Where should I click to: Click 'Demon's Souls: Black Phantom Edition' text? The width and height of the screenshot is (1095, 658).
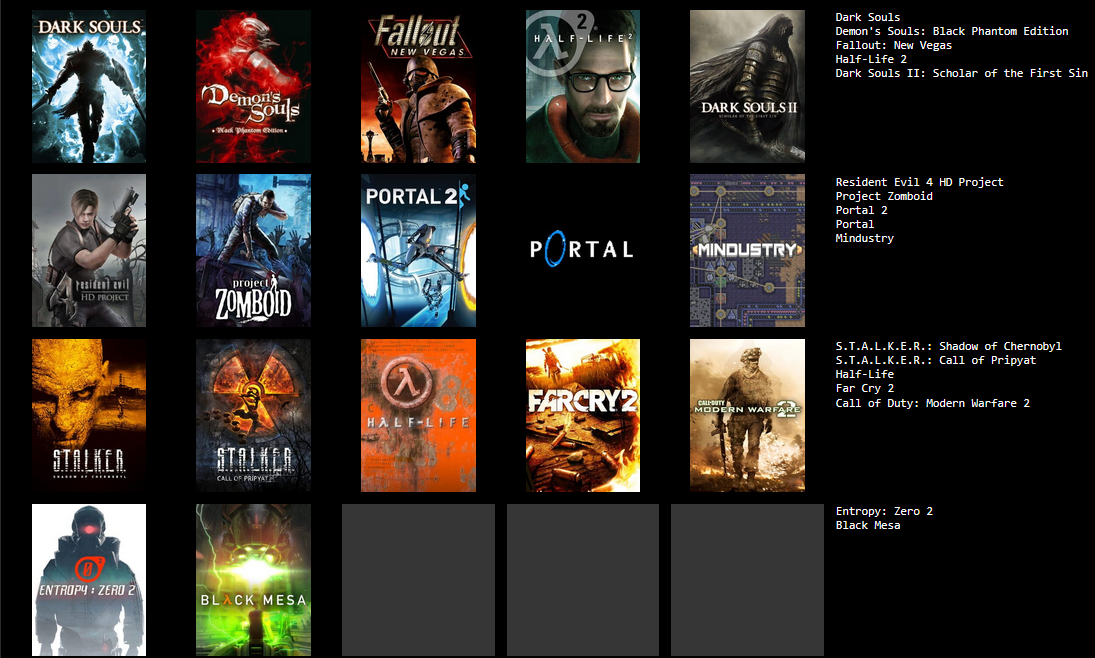(x=952, y=31)
